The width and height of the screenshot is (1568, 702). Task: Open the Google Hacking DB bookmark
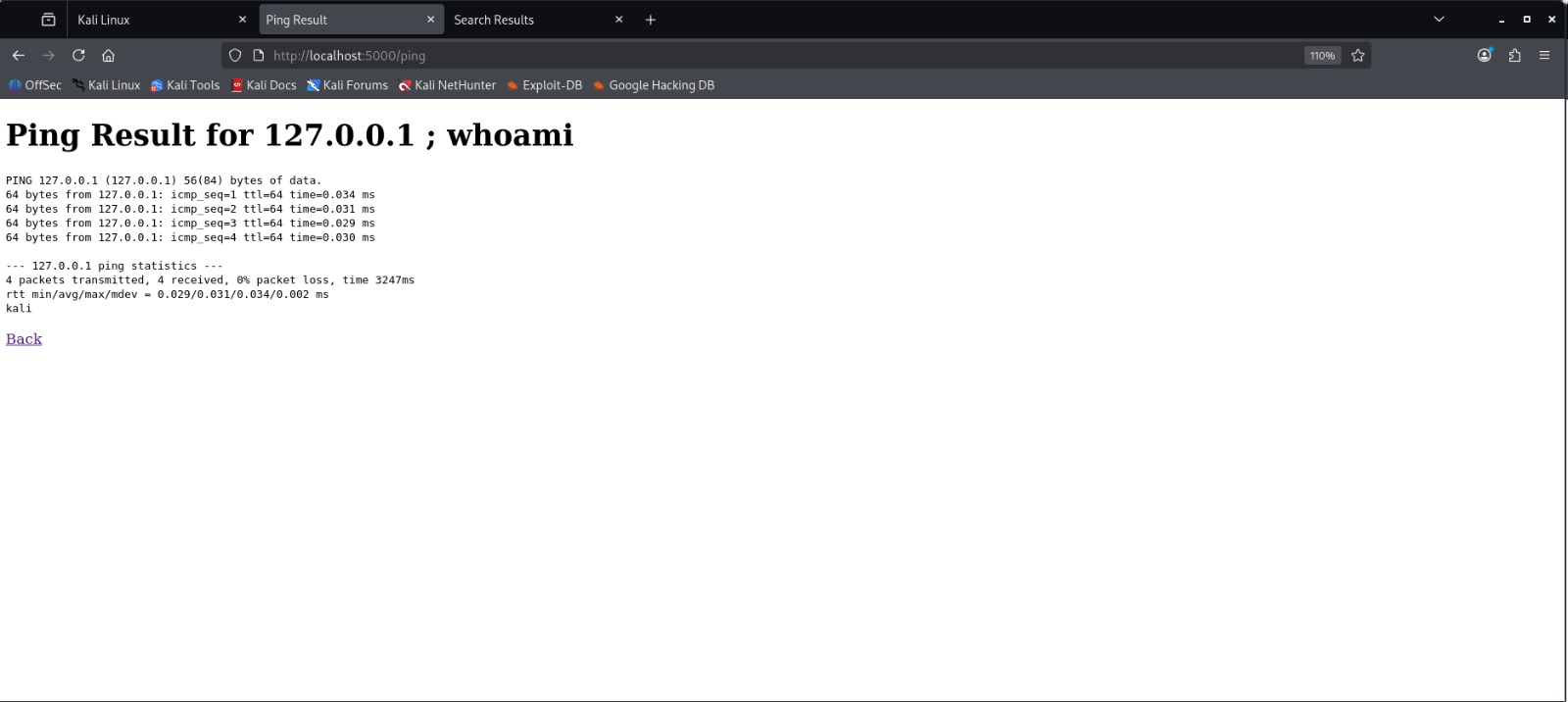point(654,85)
